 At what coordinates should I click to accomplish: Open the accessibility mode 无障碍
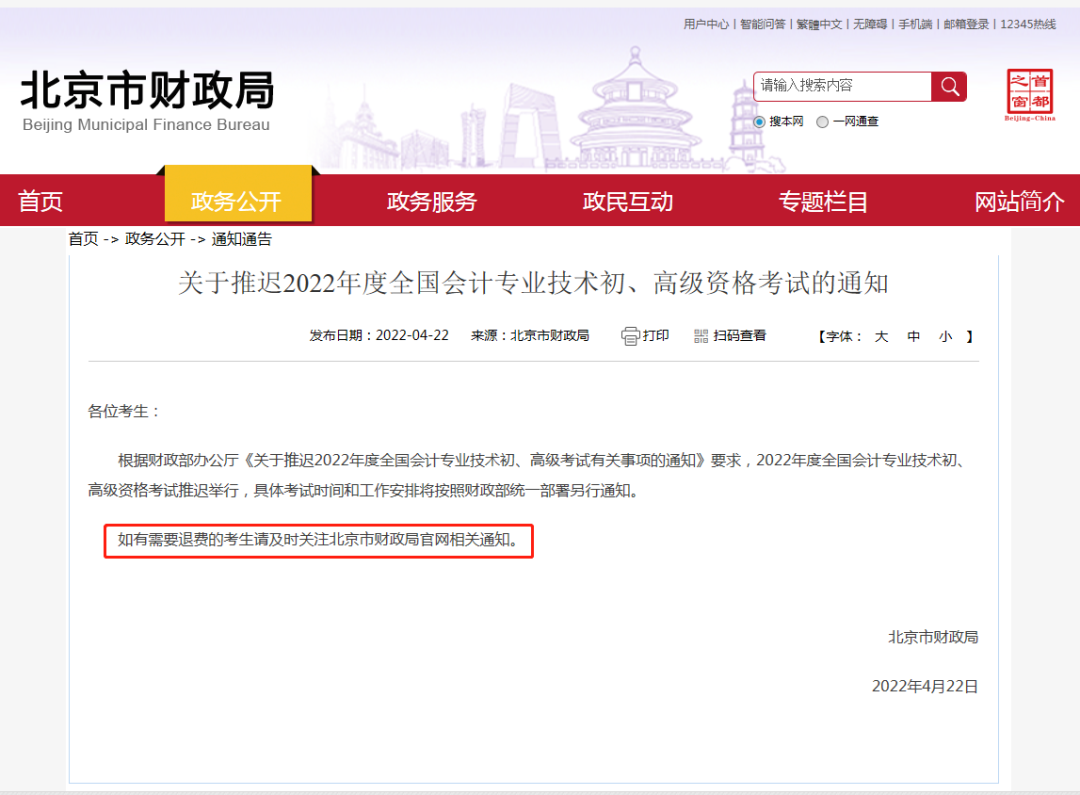pyautogui.click(x=868, y=23)
